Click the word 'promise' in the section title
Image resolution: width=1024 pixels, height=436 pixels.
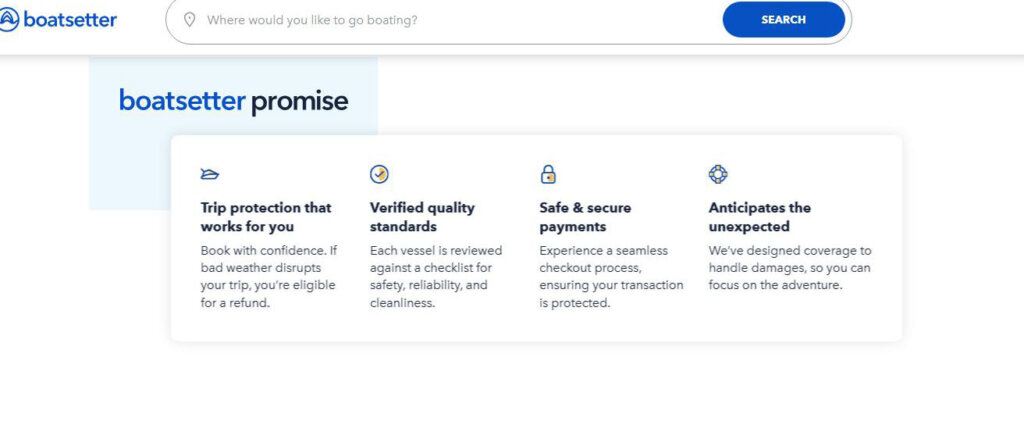(x=299, y=101)
